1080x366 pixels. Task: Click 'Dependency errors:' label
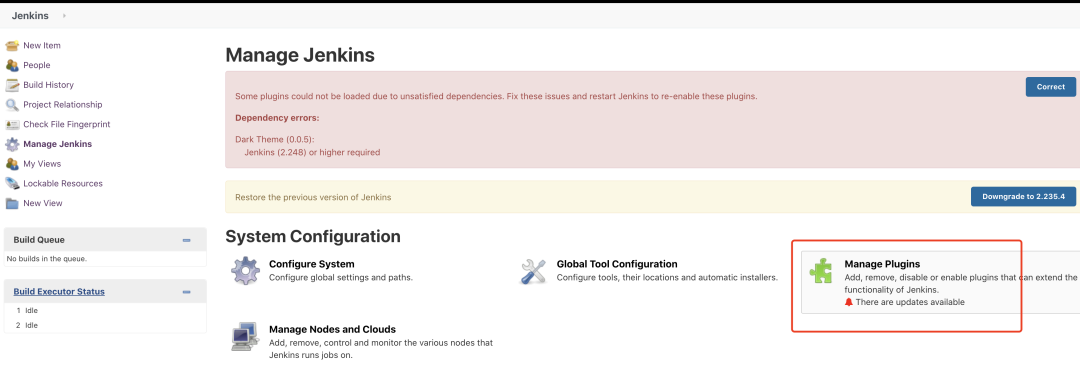277,118
